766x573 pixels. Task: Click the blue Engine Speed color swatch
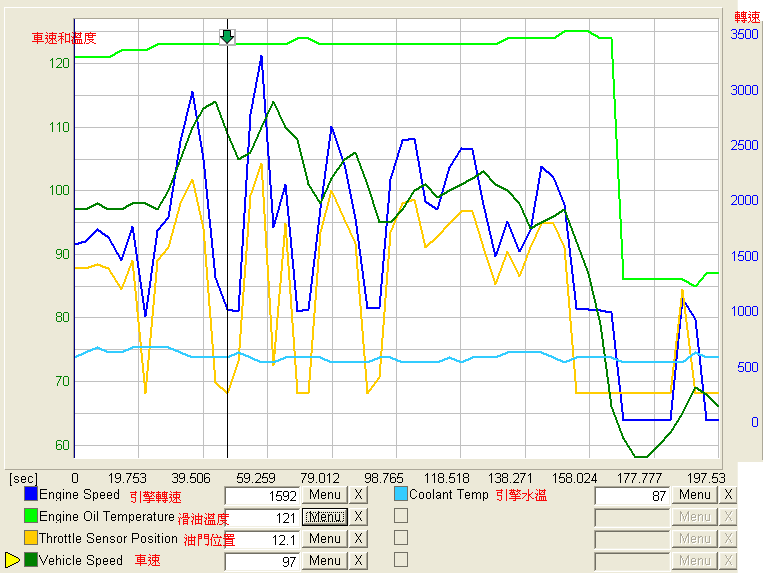coord(31,494)
